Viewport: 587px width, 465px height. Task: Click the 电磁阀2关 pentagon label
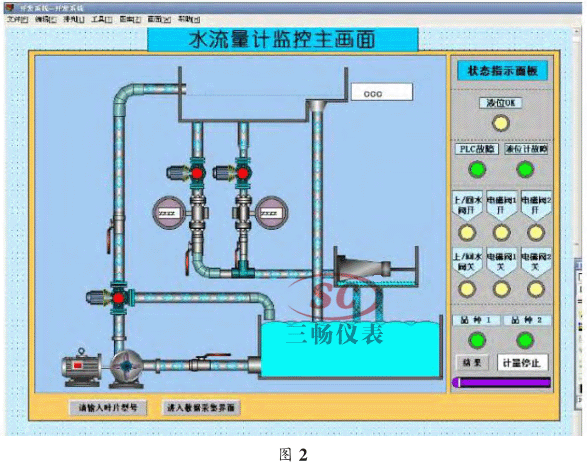[536, 262]
